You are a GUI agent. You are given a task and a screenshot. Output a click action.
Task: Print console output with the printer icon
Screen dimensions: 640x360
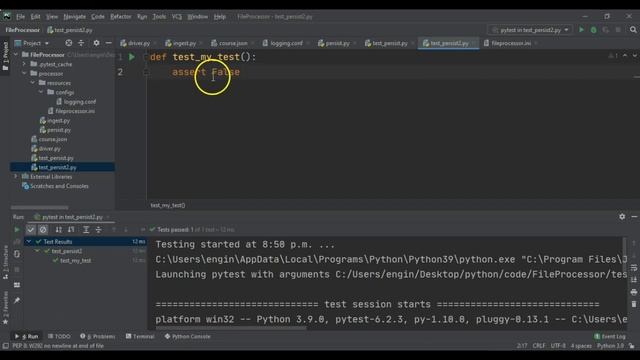(x=633, y=292)
